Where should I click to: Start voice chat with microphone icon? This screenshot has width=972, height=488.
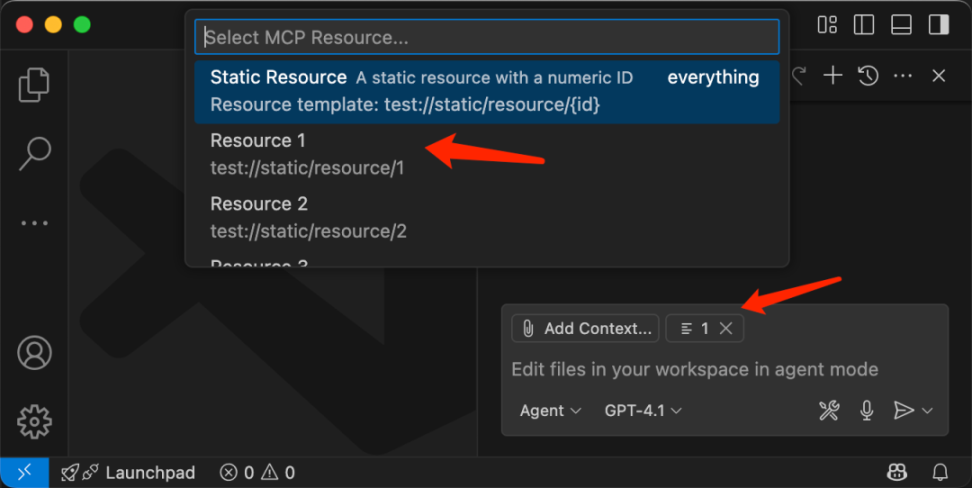click(x=867, y=410)
